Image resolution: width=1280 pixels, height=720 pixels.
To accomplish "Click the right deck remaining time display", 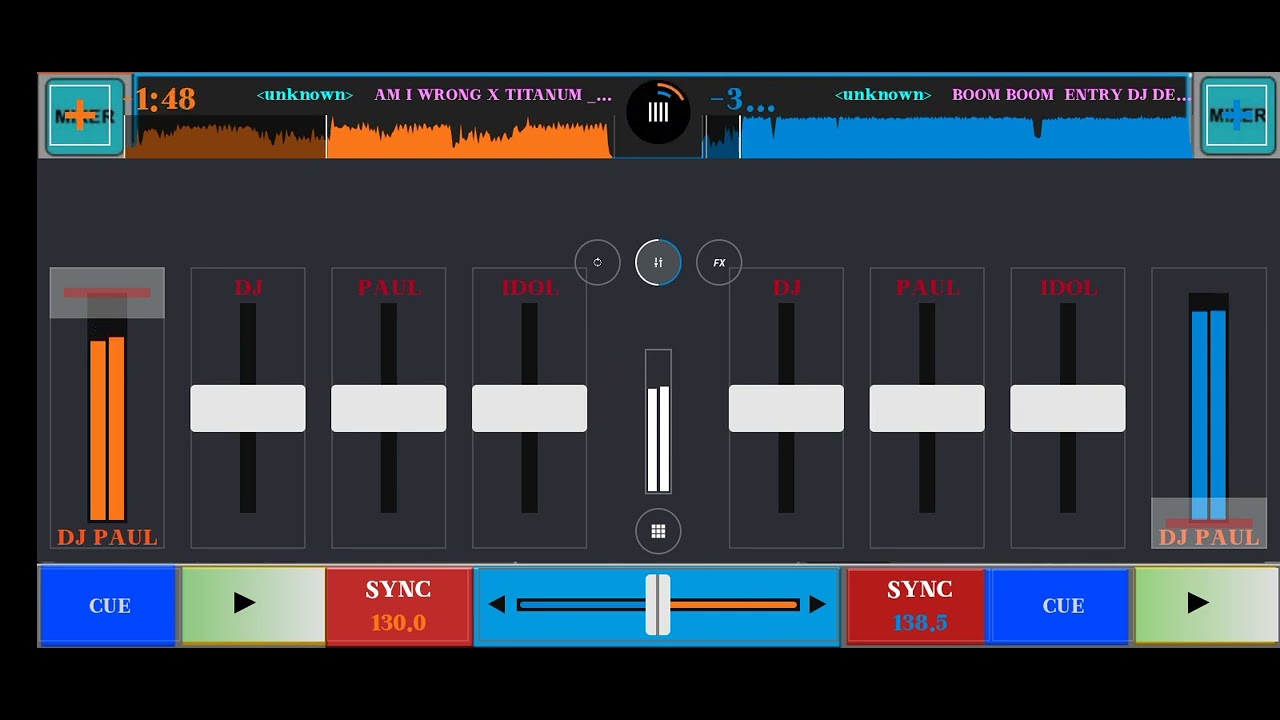I will (x=743, y=100).
